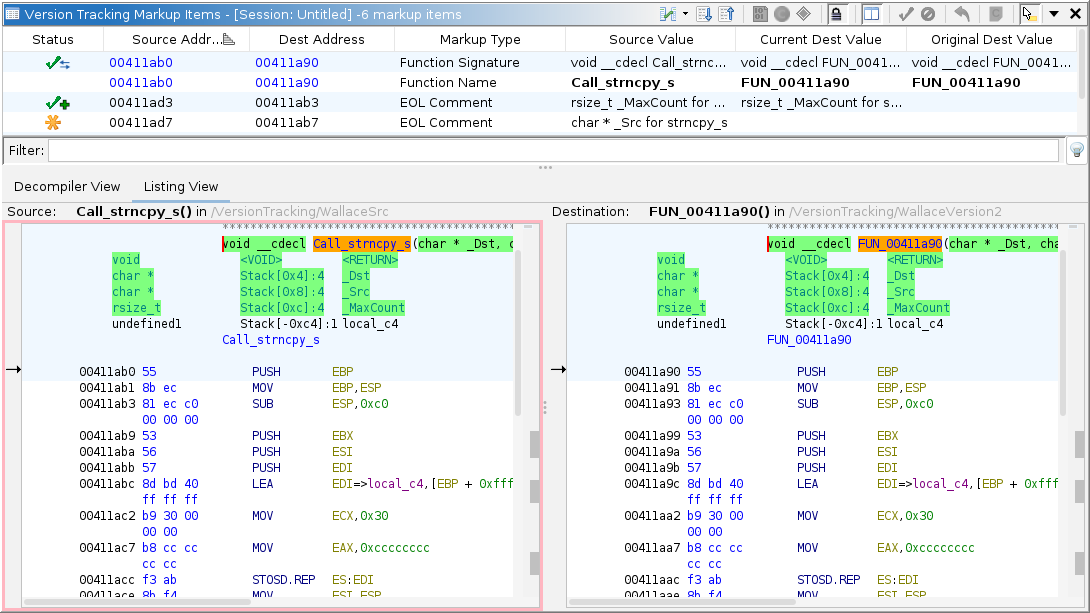The image size is (1090, 613).
Task: Click the next markup item down-arrow icon
Action: coord(704,14)
